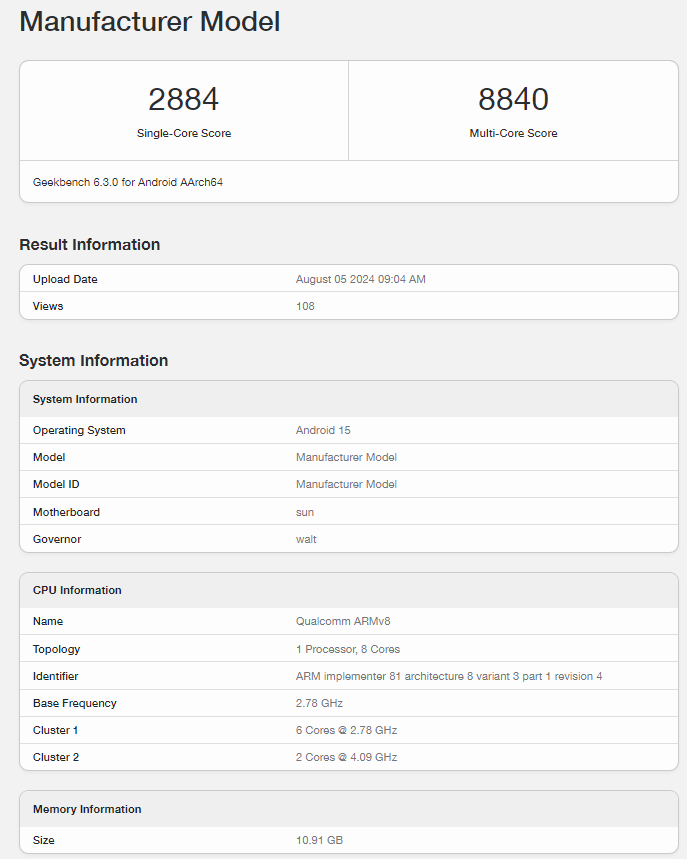Click the Model ID row value
The height and width of the screenshot is (859, 687).
[x=346, y=484]
